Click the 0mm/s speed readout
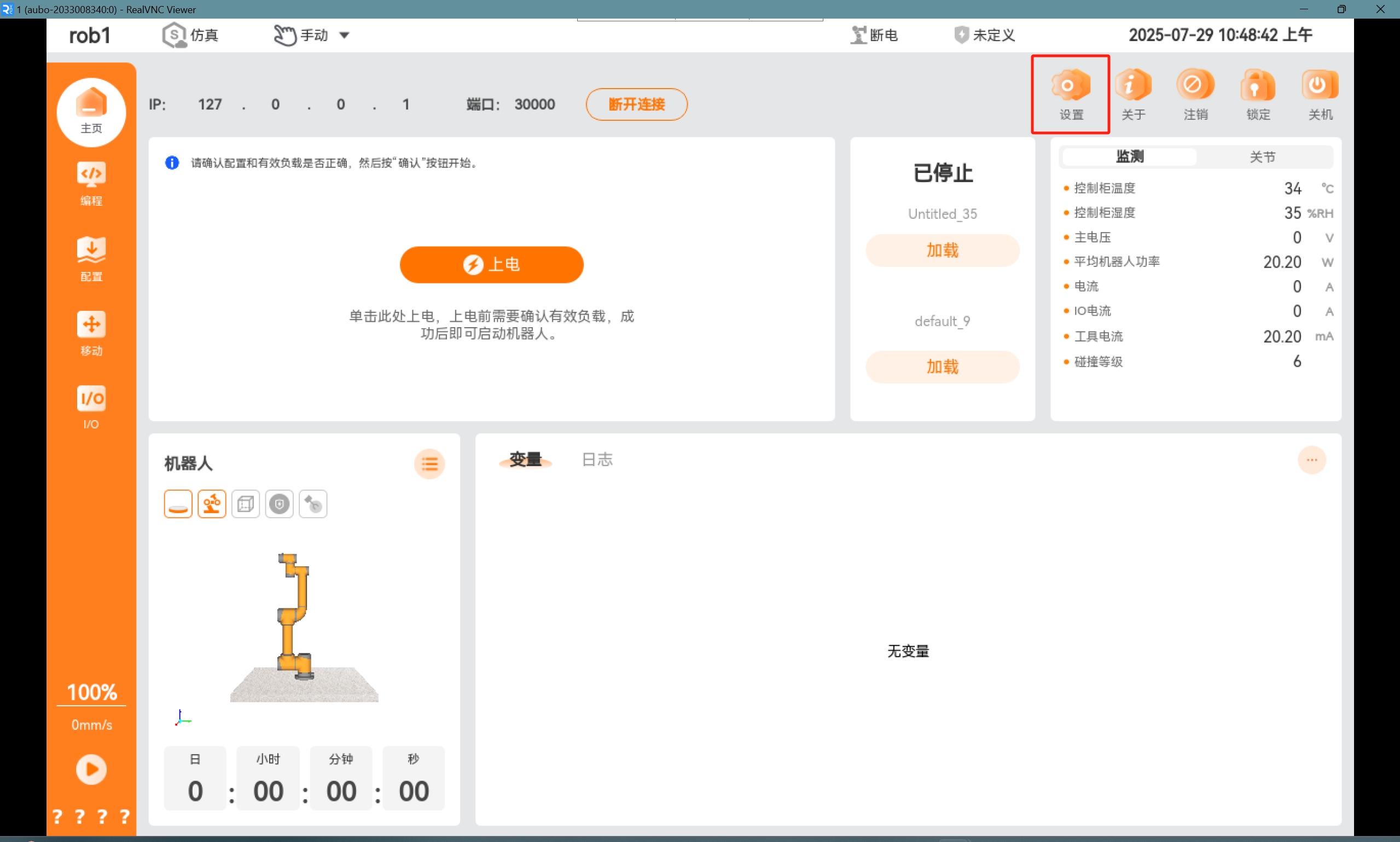1400x842 pixels. point(91,724)
